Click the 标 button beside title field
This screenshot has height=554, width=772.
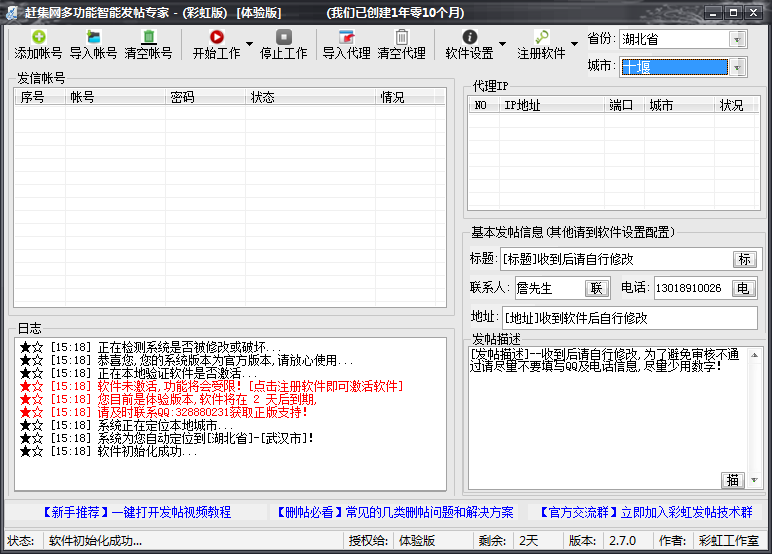click(x=744, y=260)
